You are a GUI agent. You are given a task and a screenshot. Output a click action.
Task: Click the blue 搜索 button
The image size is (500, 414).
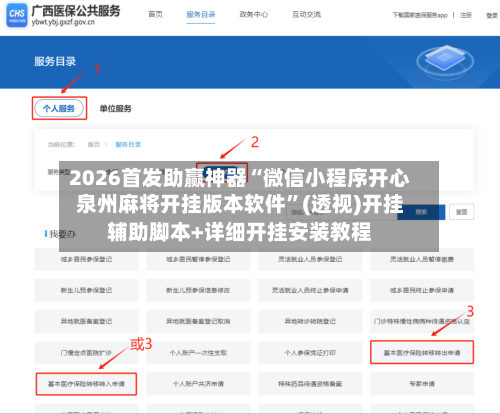tap(421, 212)
